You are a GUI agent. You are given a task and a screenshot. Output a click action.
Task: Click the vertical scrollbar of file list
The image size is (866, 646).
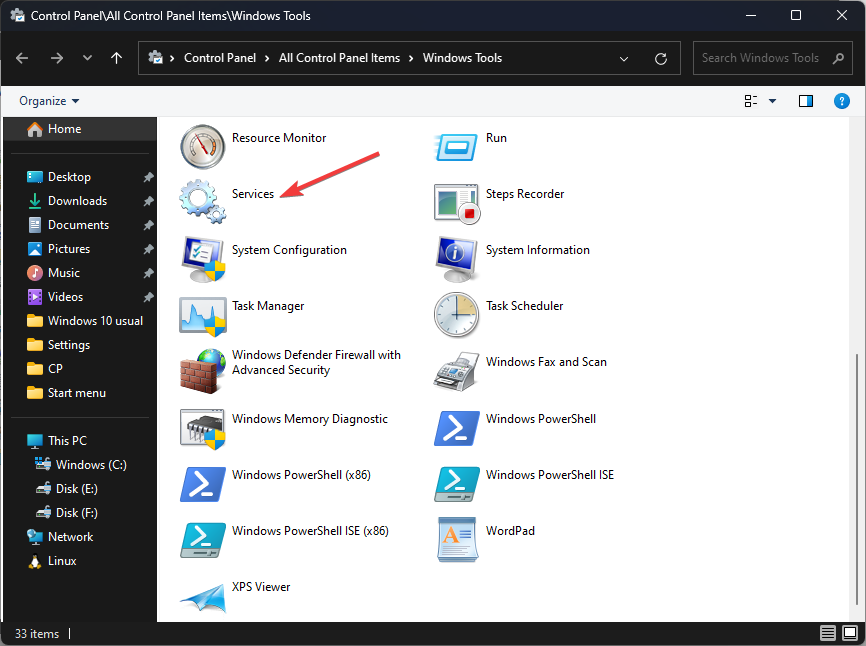click(x=857, y=479)
